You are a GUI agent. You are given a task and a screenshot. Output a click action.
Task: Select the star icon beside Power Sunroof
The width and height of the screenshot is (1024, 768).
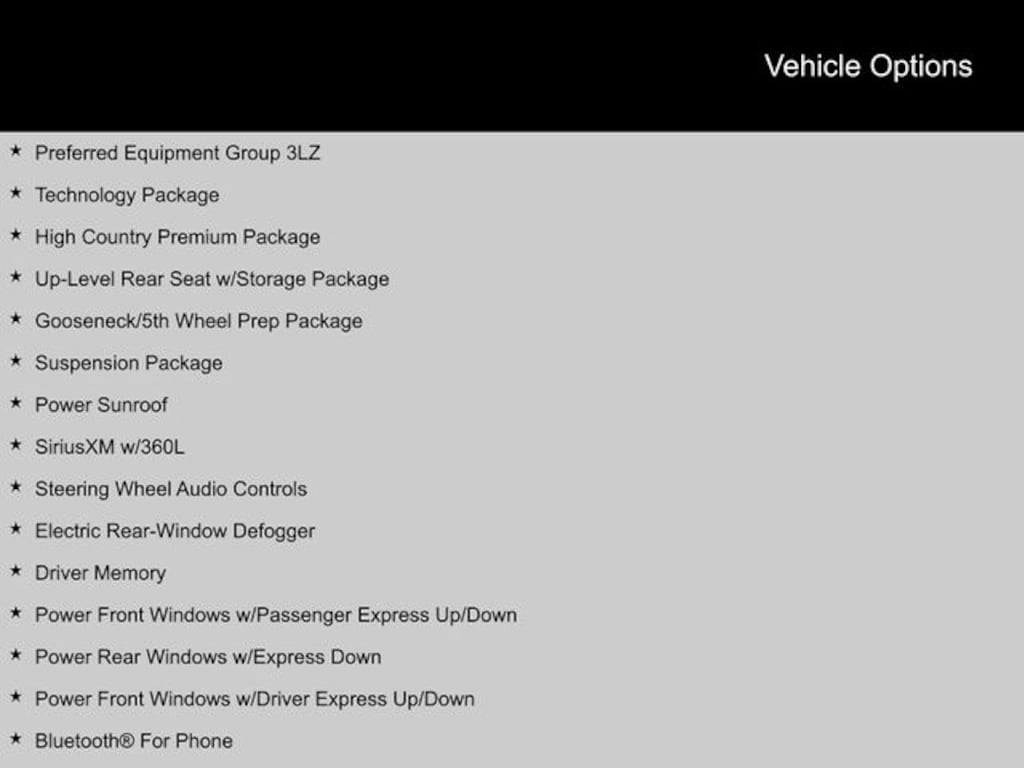(x=15, y=404)
